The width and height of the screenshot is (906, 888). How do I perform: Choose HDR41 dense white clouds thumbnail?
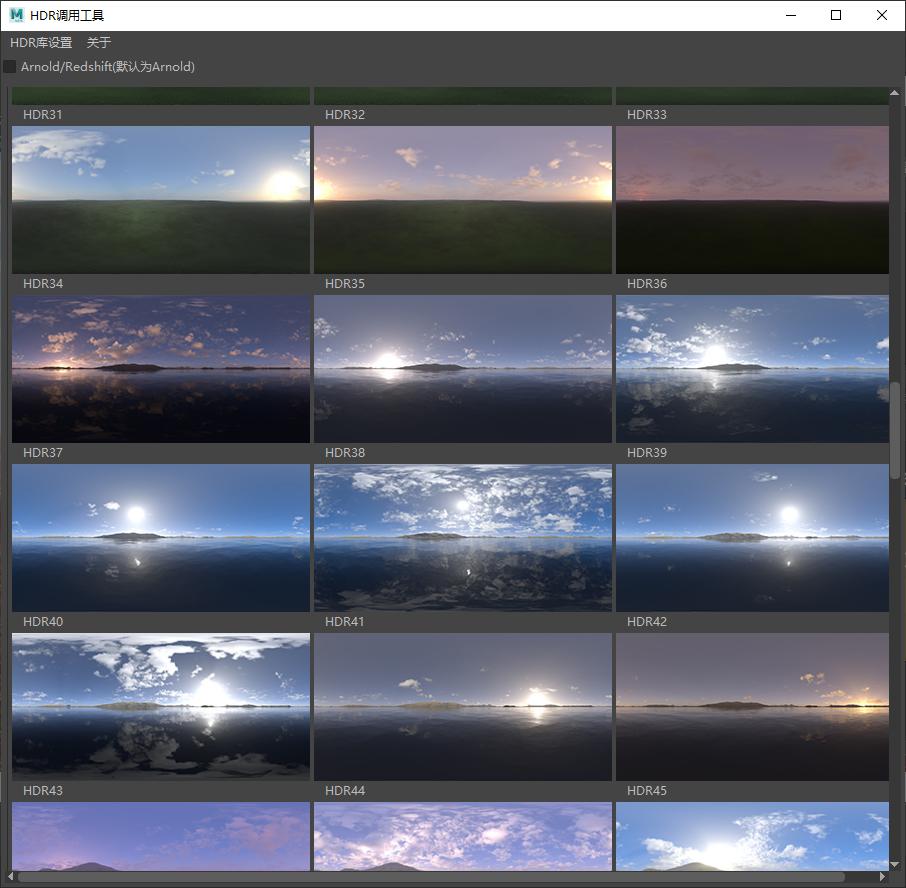coord(463,537)
